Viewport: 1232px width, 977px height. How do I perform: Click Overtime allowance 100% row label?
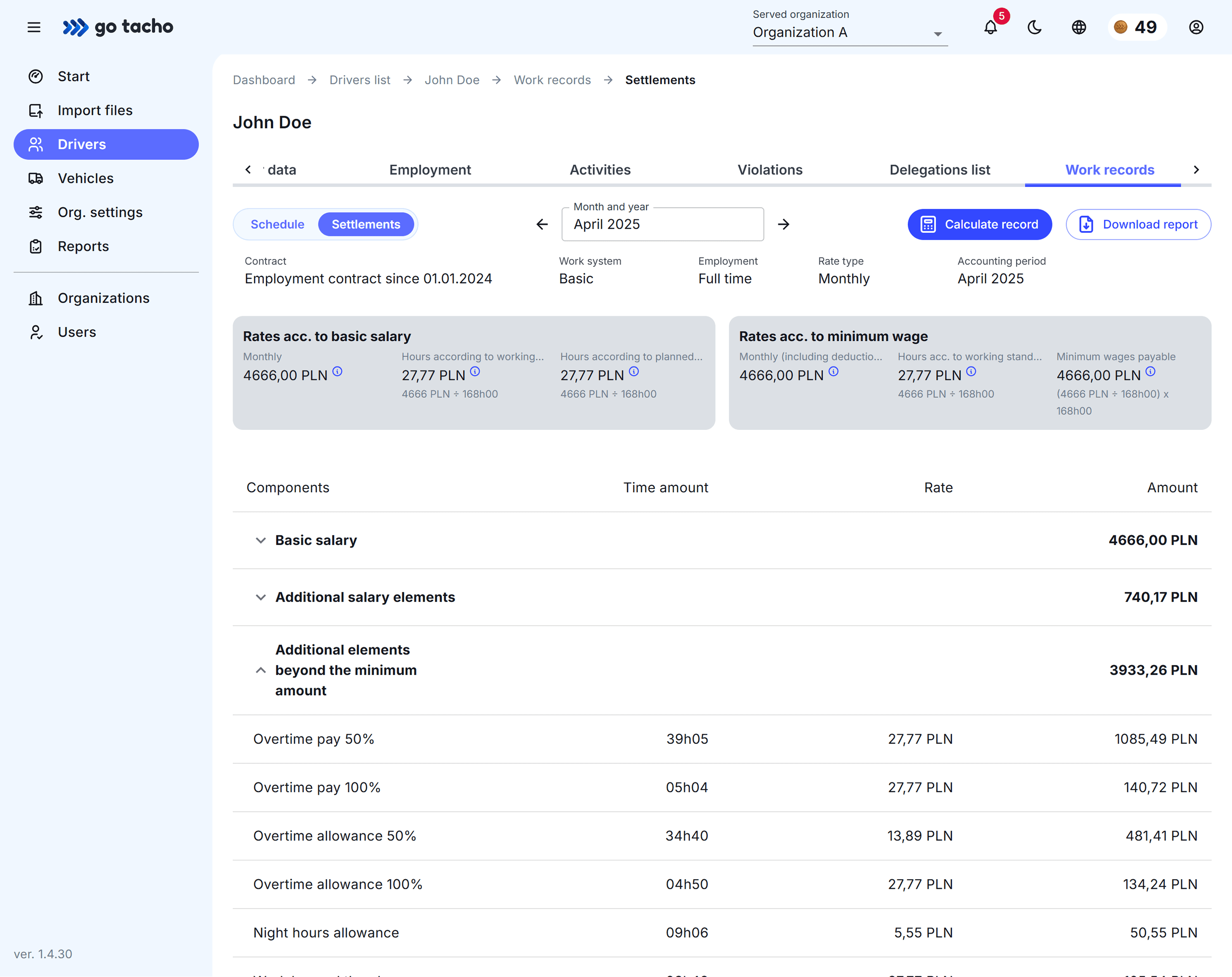(x=338, y=885)
